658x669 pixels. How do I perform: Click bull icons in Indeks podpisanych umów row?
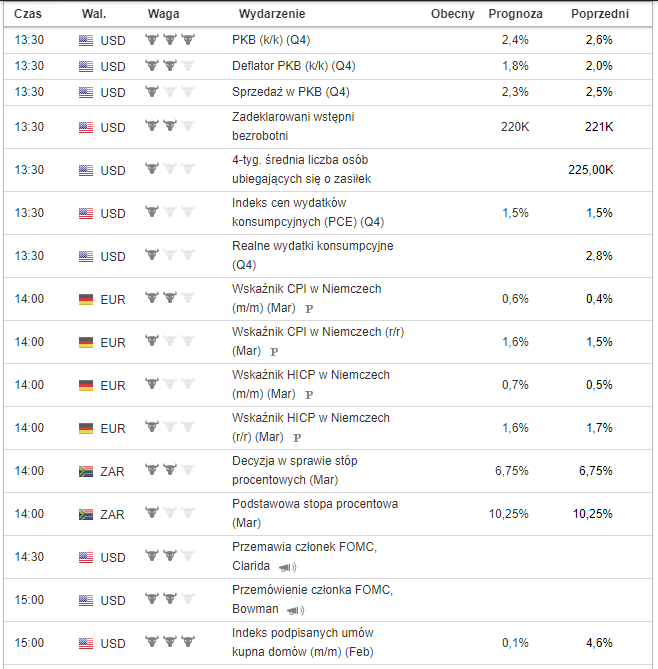click(x=168, y=642)
